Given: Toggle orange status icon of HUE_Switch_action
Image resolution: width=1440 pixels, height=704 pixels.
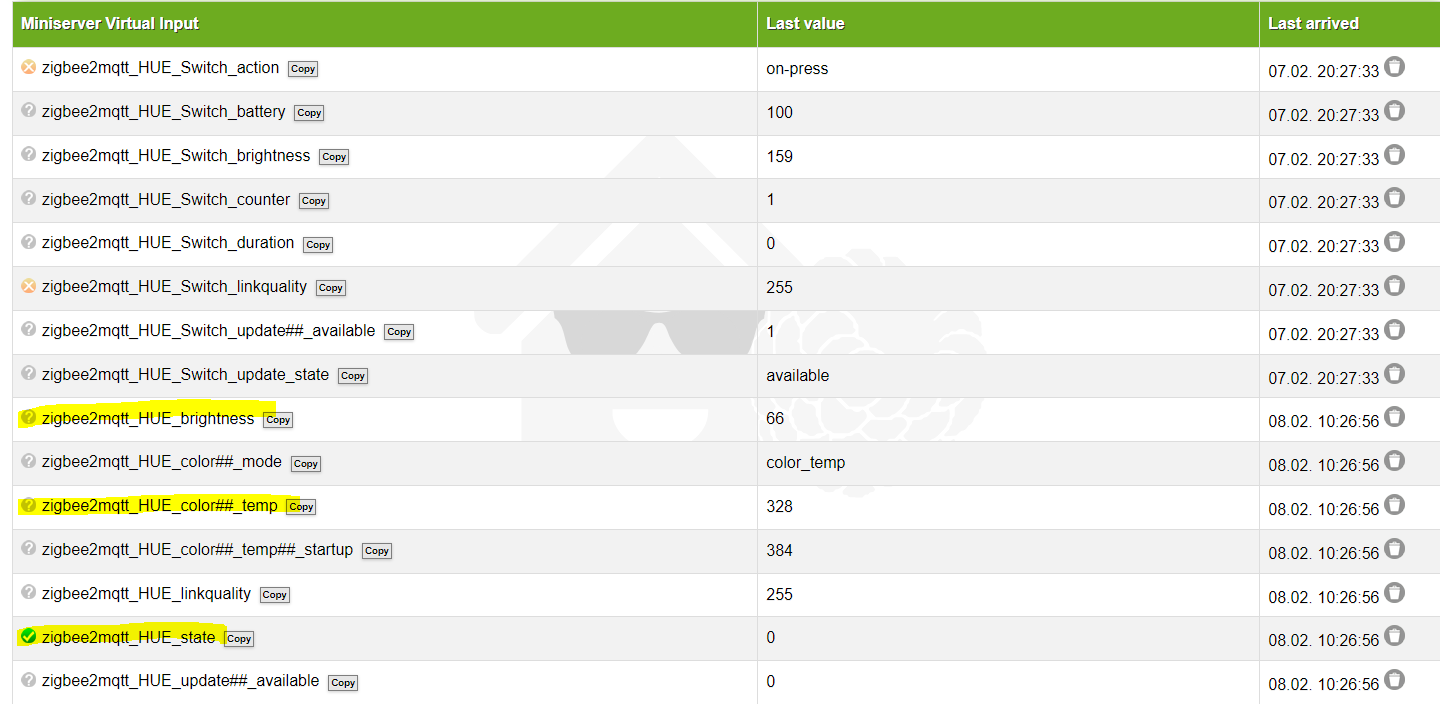Looking at the screenshot, I should [28, 67].
